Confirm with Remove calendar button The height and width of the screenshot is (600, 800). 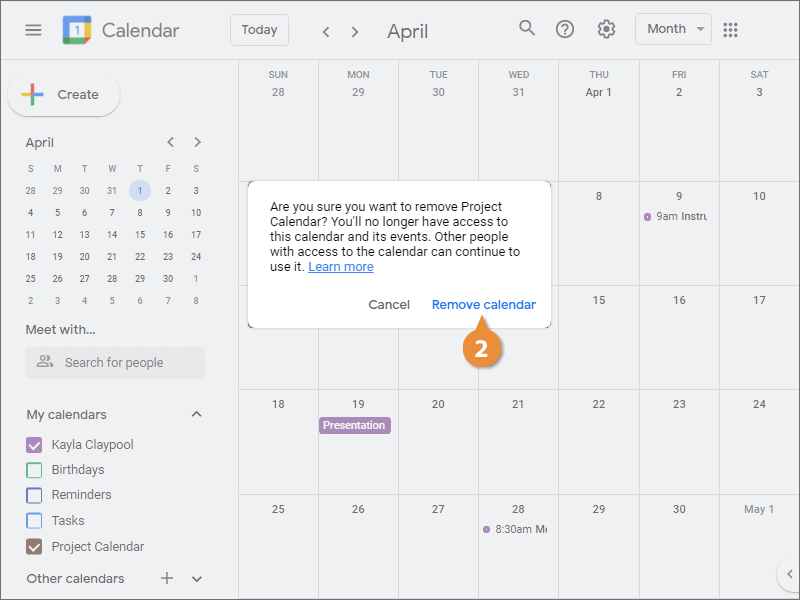click(x=483, y=305)
